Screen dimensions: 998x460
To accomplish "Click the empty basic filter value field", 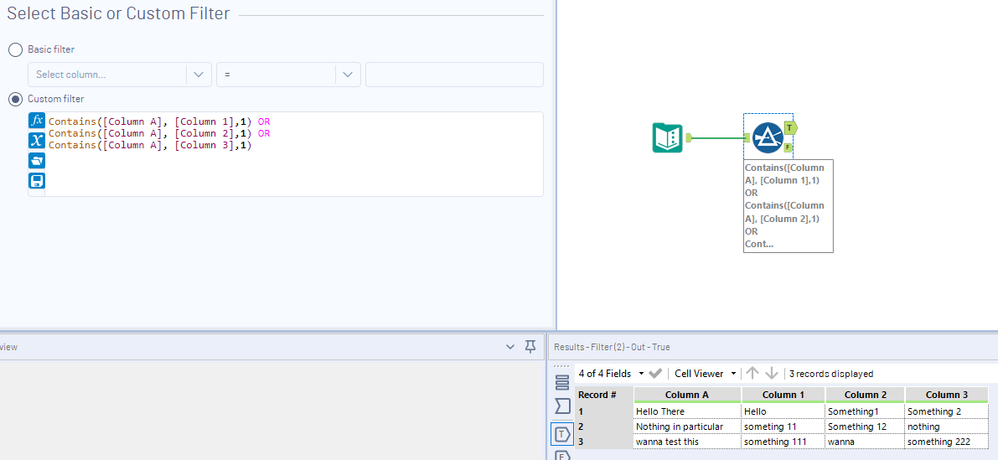I will click(454, 74).
